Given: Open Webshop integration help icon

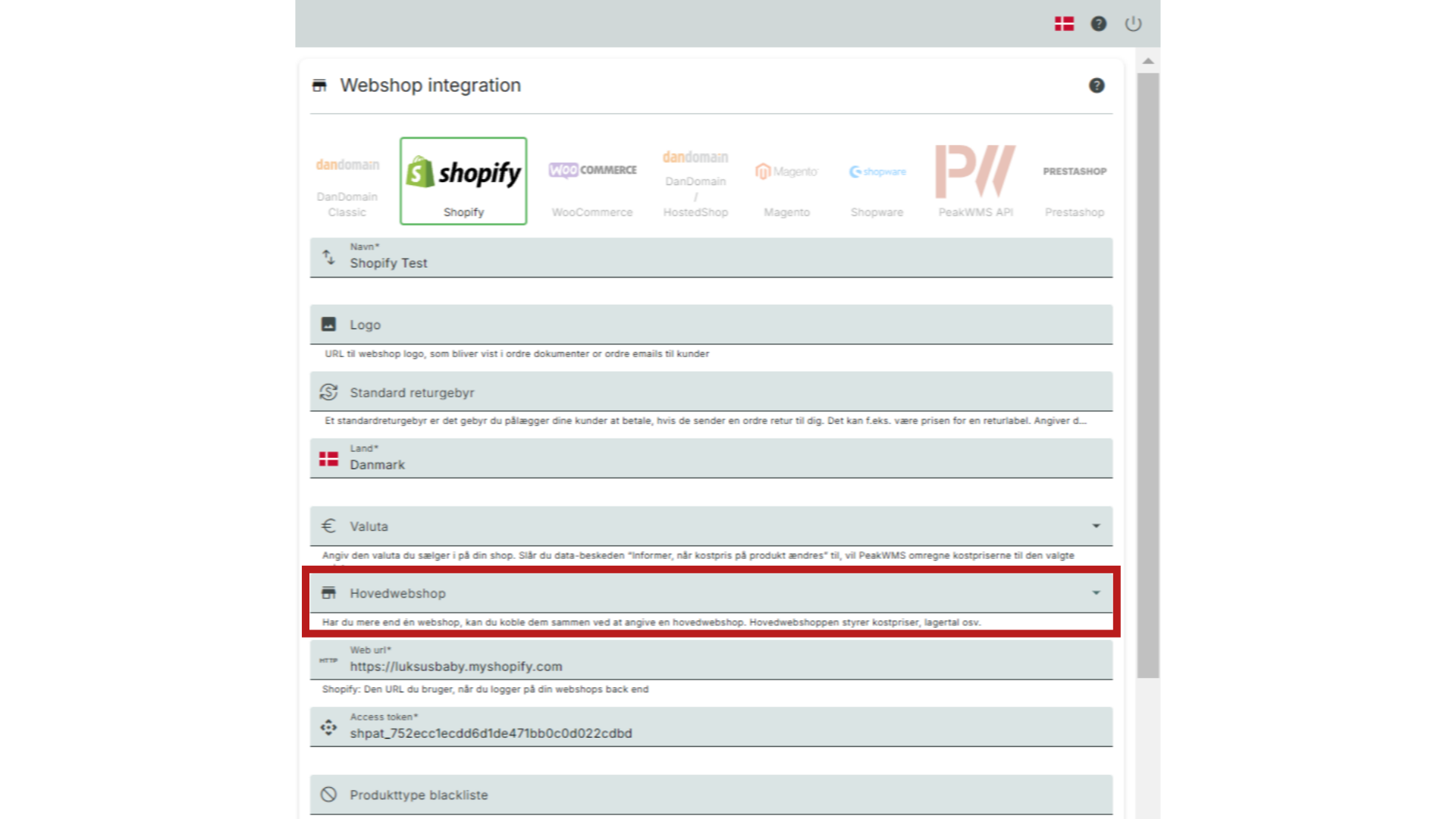Looking at the screenshot, I should [x=1097, y=86].
